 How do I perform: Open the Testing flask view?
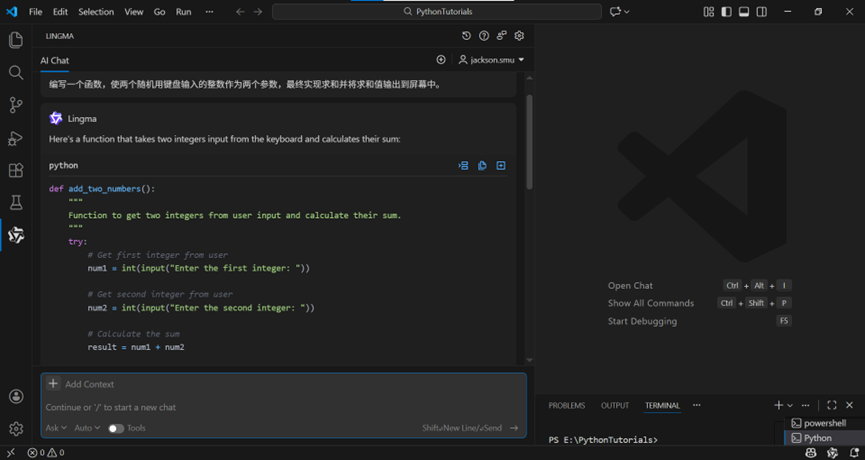click(16, 203)
